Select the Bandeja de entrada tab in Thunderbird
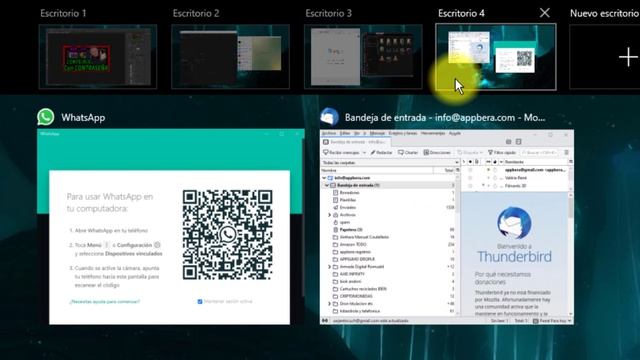This screenshot has width=640, height=360. click(x=356, y=142)
